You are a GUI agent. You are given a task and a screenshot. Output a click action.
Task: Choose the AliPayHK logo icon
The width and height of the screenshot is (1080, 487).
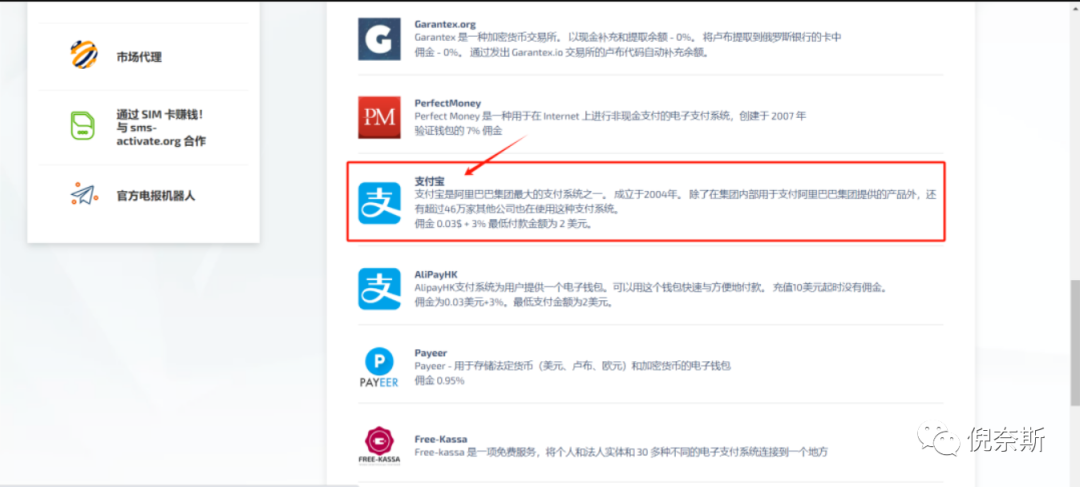(379, 288)
